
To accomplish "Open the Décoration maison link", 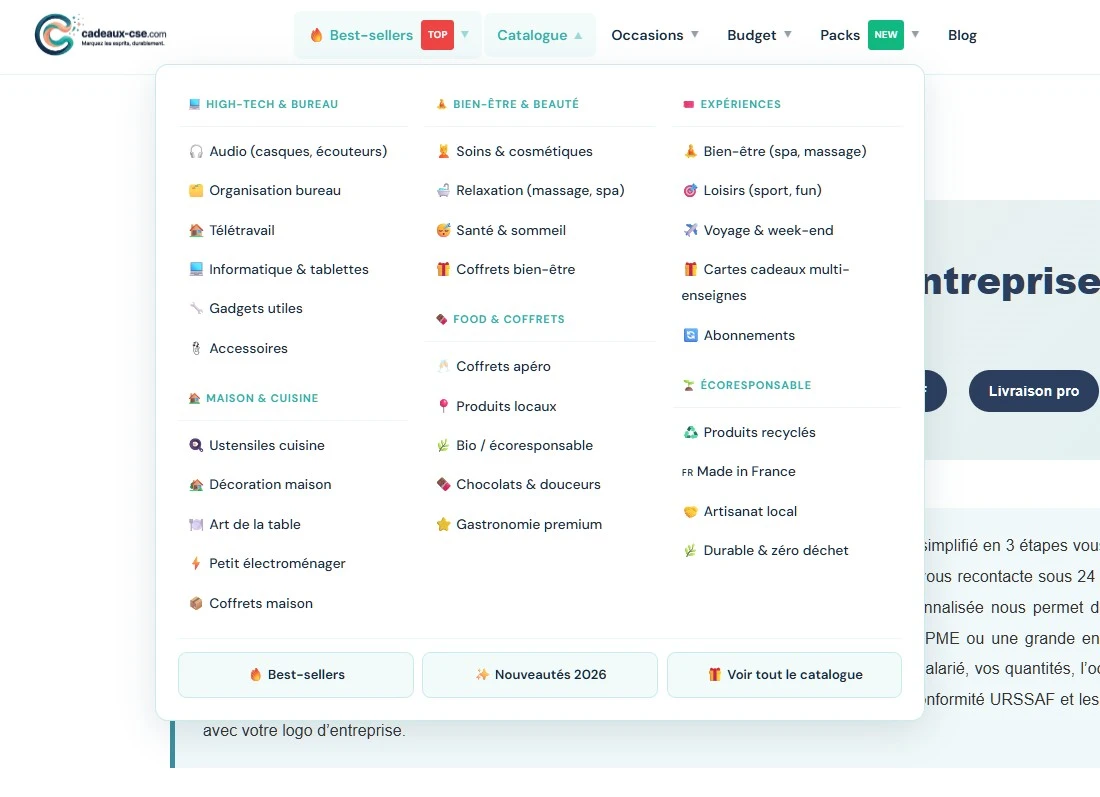I will pos(270,485).
